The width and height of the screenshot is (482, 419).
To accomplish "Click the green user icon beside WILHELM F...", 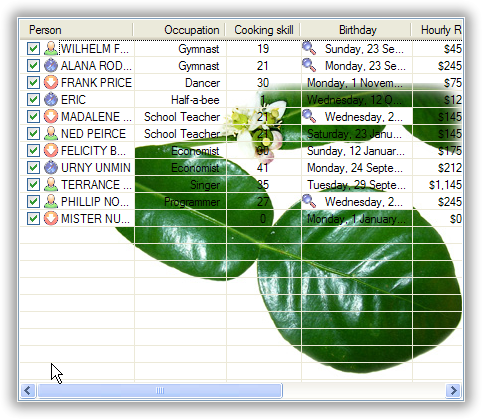I will pos(51,49).
